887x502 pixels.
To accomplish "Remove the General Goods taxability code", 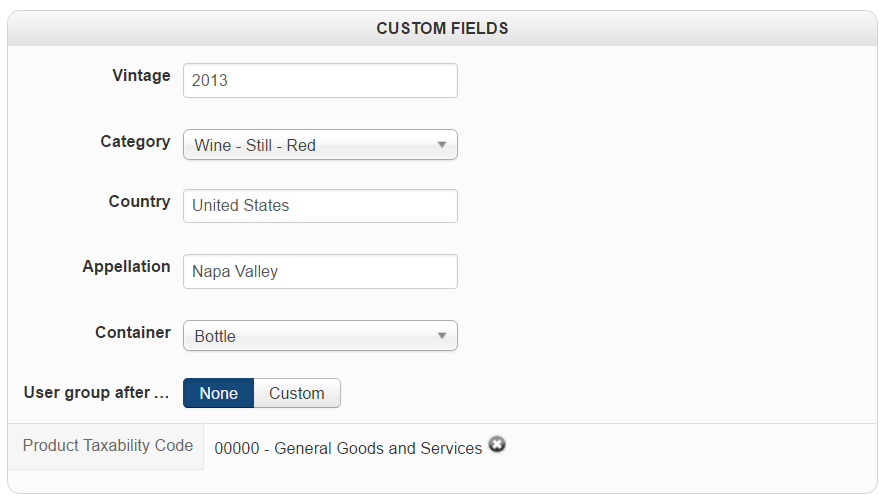I will click(497, 446).
